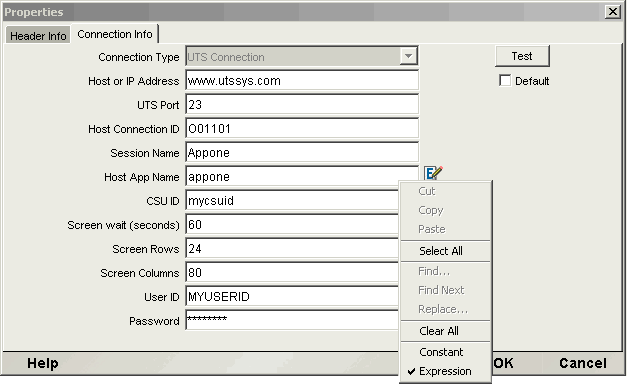Image resolution: width=627 pixels, height=384 pixels.
Task: Click Find... in the context menu
Action: [x=445, y=271]
